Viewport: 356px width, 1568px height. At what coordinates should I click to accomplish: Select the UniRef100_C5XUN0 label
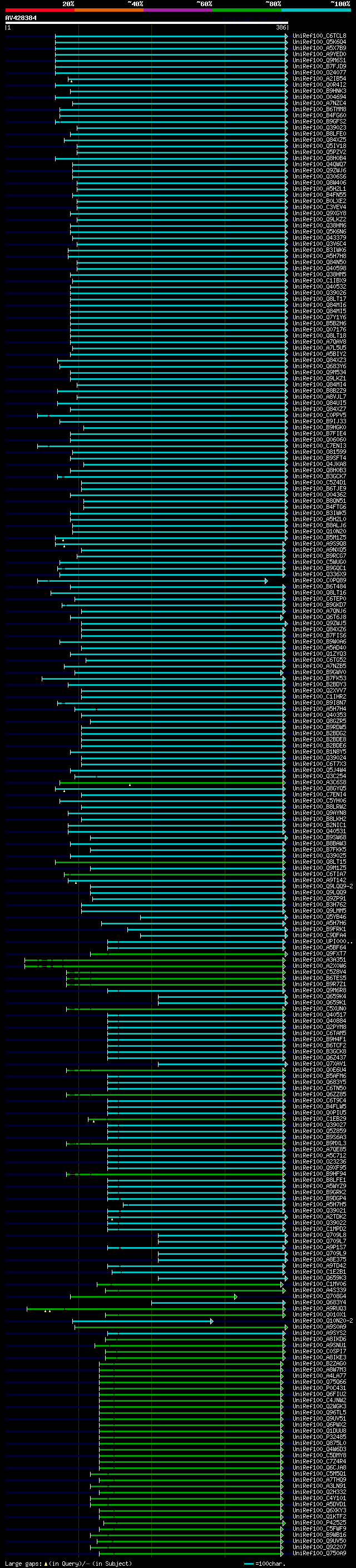click(x=319, y=1008)
